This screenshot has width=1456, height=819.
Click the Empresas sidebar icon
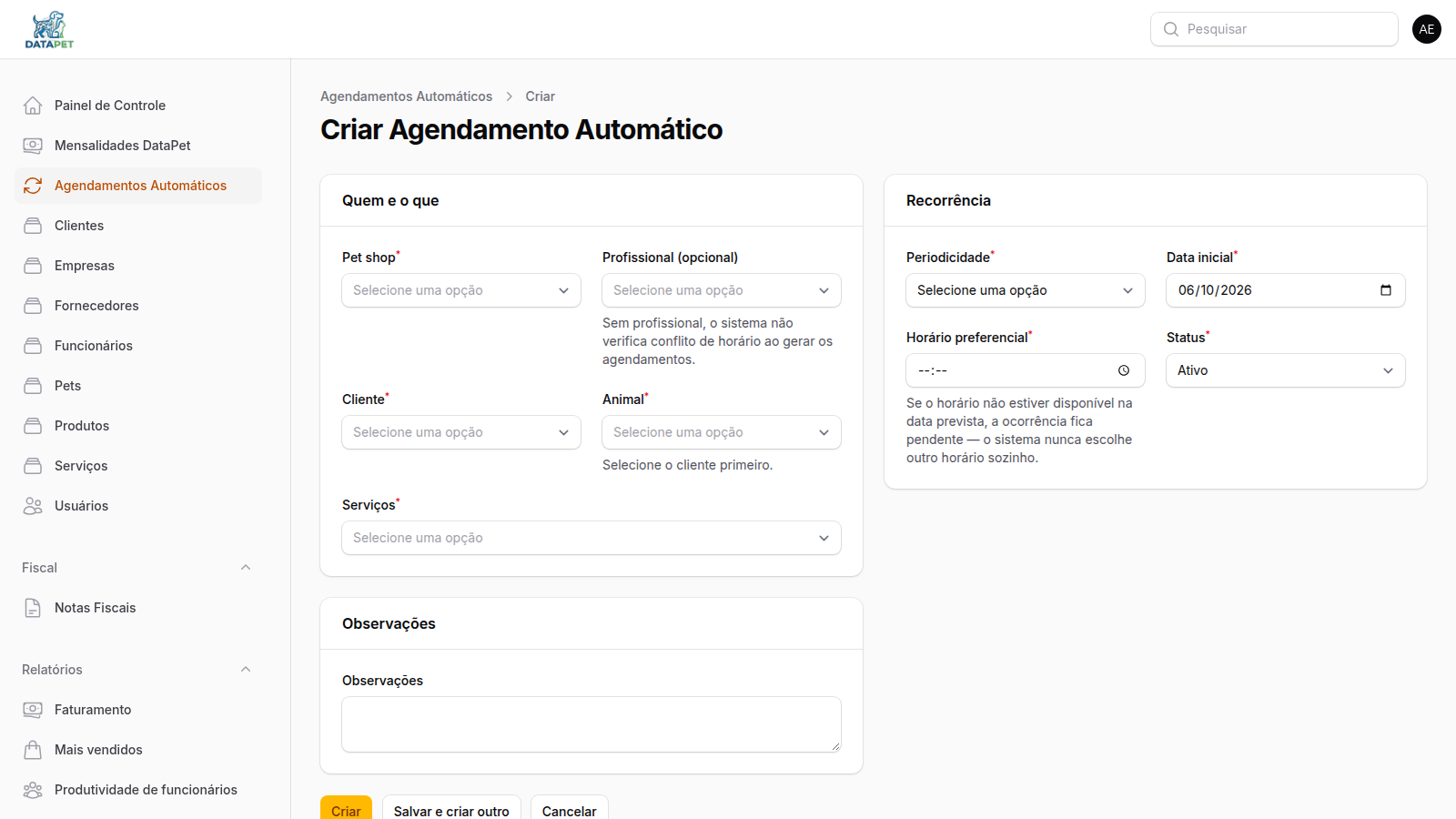[x=33, y=266]
